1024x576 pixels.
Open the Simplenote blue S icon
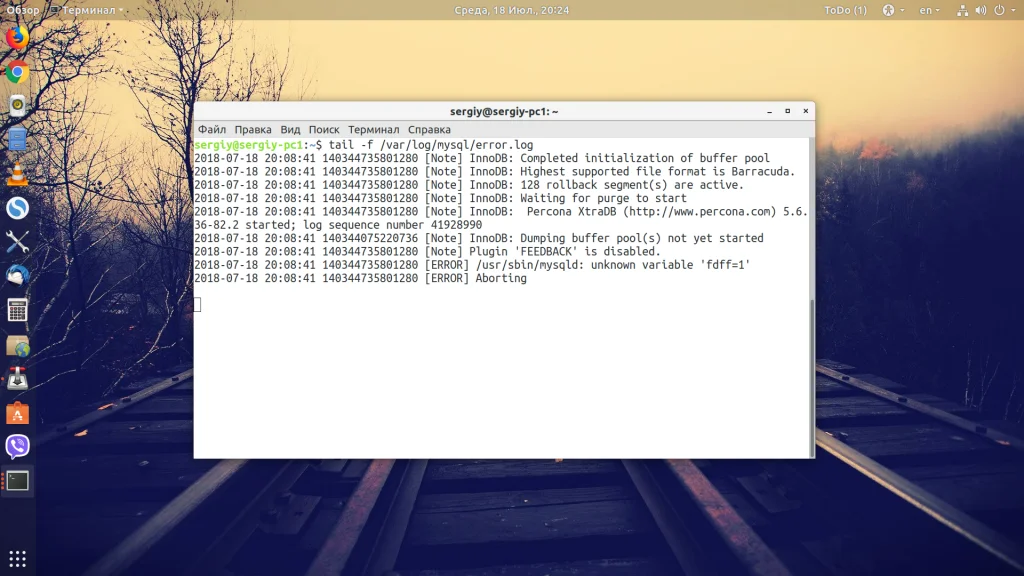click(17, 208)
